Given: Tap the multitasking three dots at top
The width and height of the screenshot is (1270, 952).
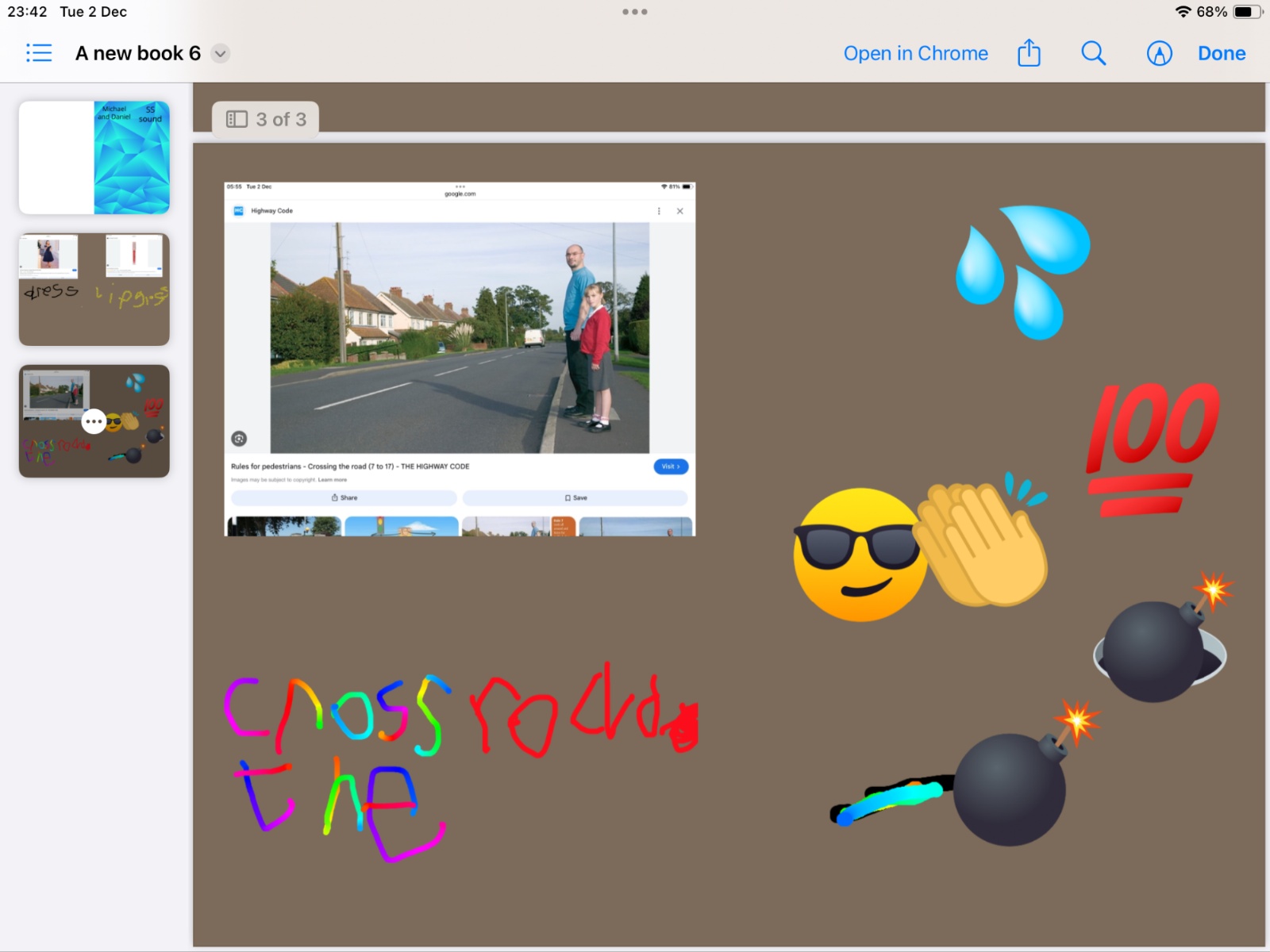Looking at the screenshot, I should [x=635, y=12].
